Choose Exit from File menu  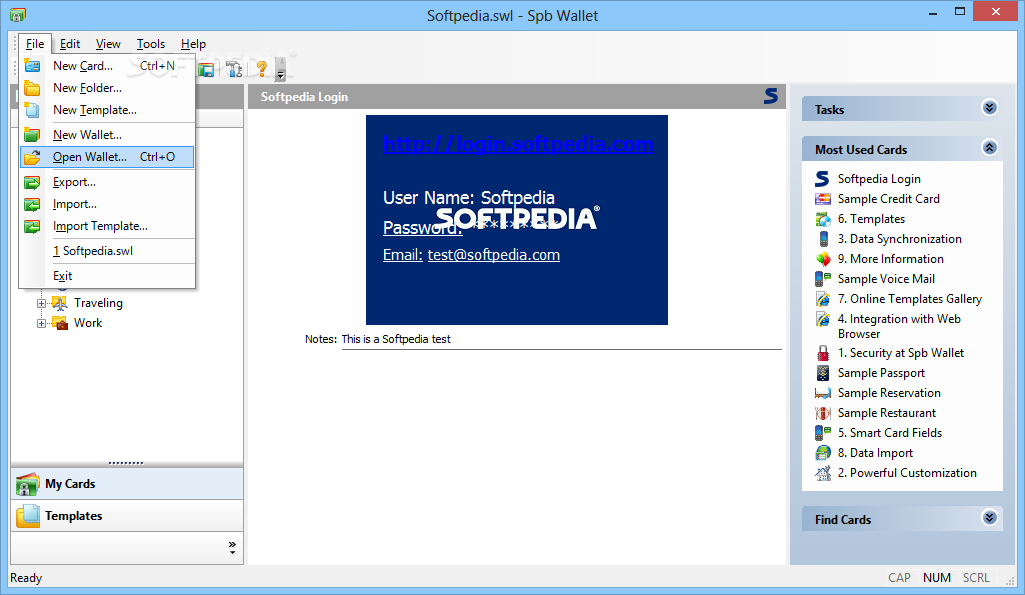[107, 276]
